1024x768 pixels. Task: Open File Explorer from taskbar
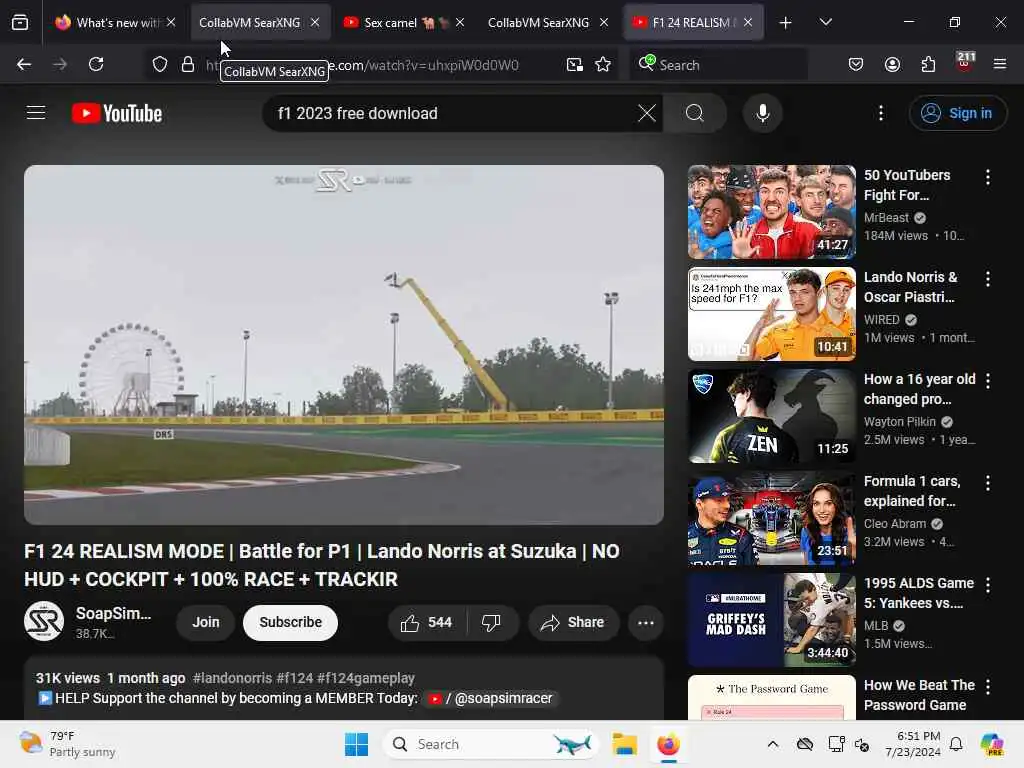[624, 744]
